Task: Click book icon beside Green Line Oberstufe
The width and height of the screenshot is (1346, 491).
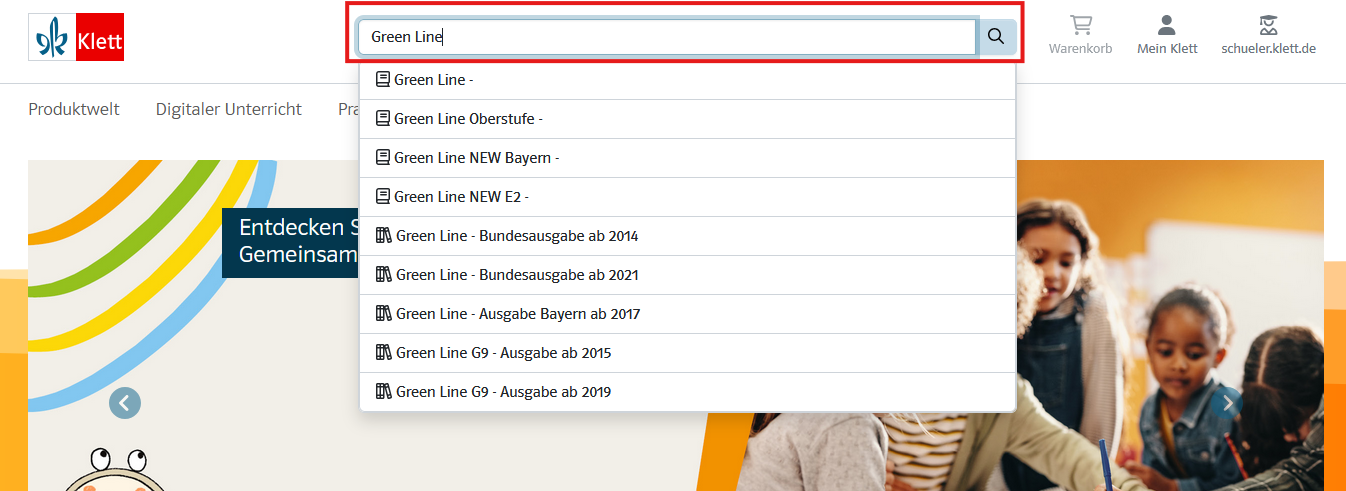Action: [x=382, y=118]
